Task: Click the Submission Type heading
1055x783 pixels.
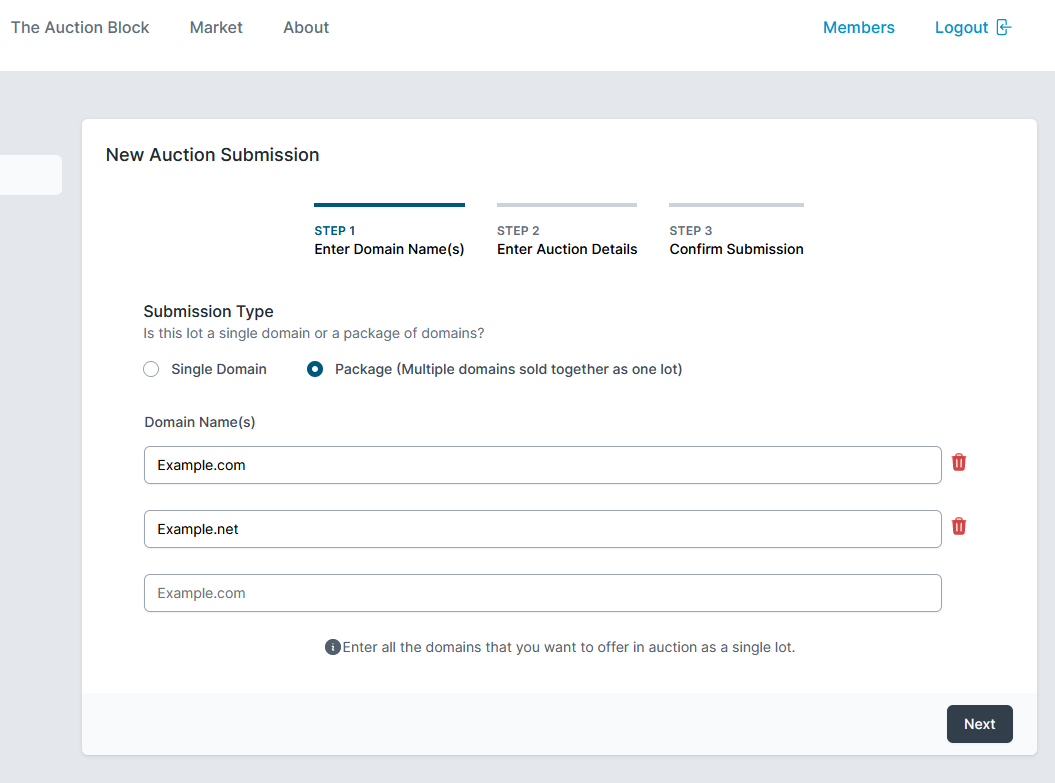Action: point(209,311)
